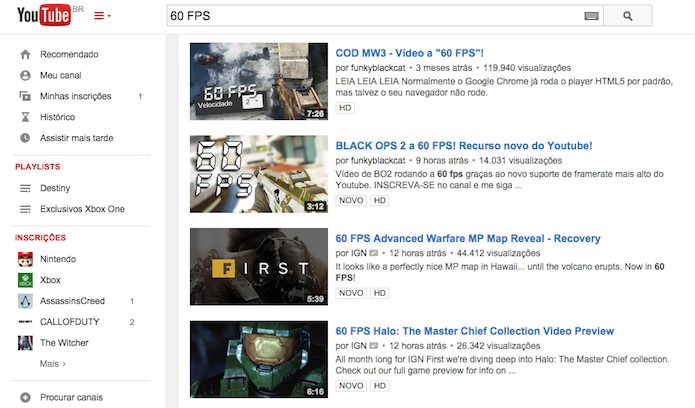This screenshot has width=695, height=408.
Task: Click the subscriptions icon beside Minhas inscrições
Action: click(x=25, y=96)
